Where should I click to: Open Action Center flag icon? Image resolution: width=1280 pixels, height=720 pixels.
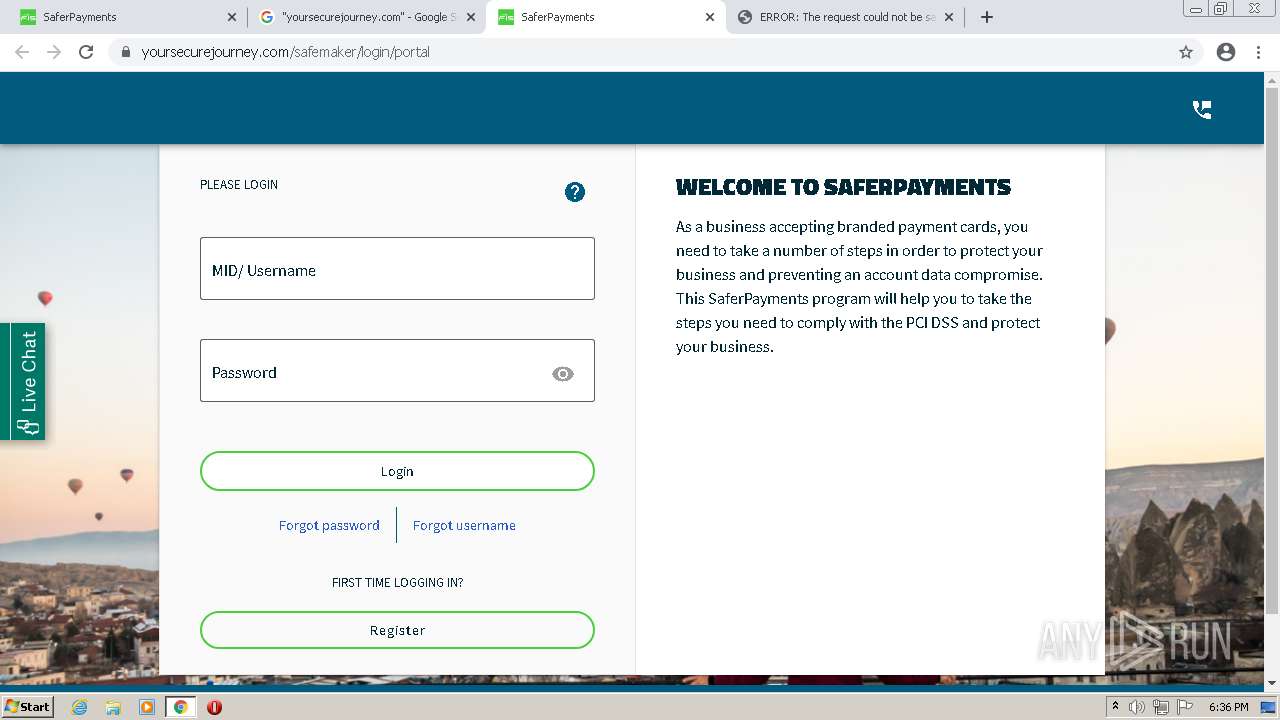1184,707
